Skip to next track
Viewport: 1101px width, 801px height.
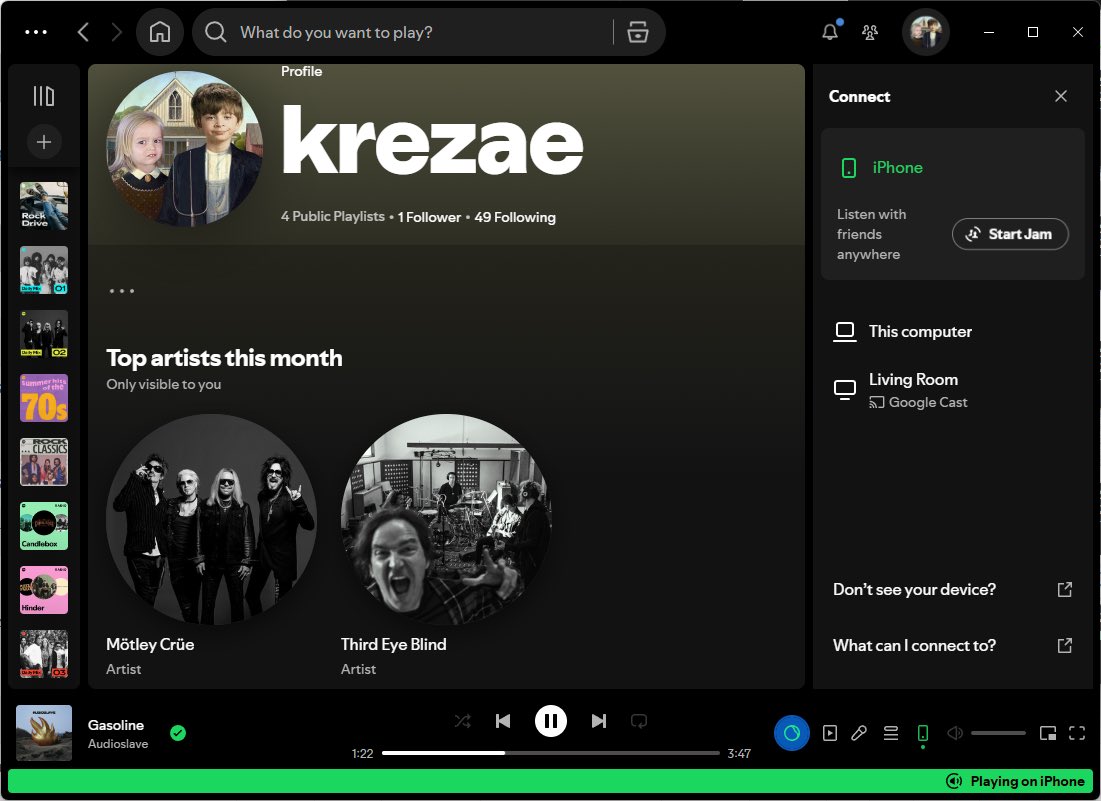click(x=599, y=721)
